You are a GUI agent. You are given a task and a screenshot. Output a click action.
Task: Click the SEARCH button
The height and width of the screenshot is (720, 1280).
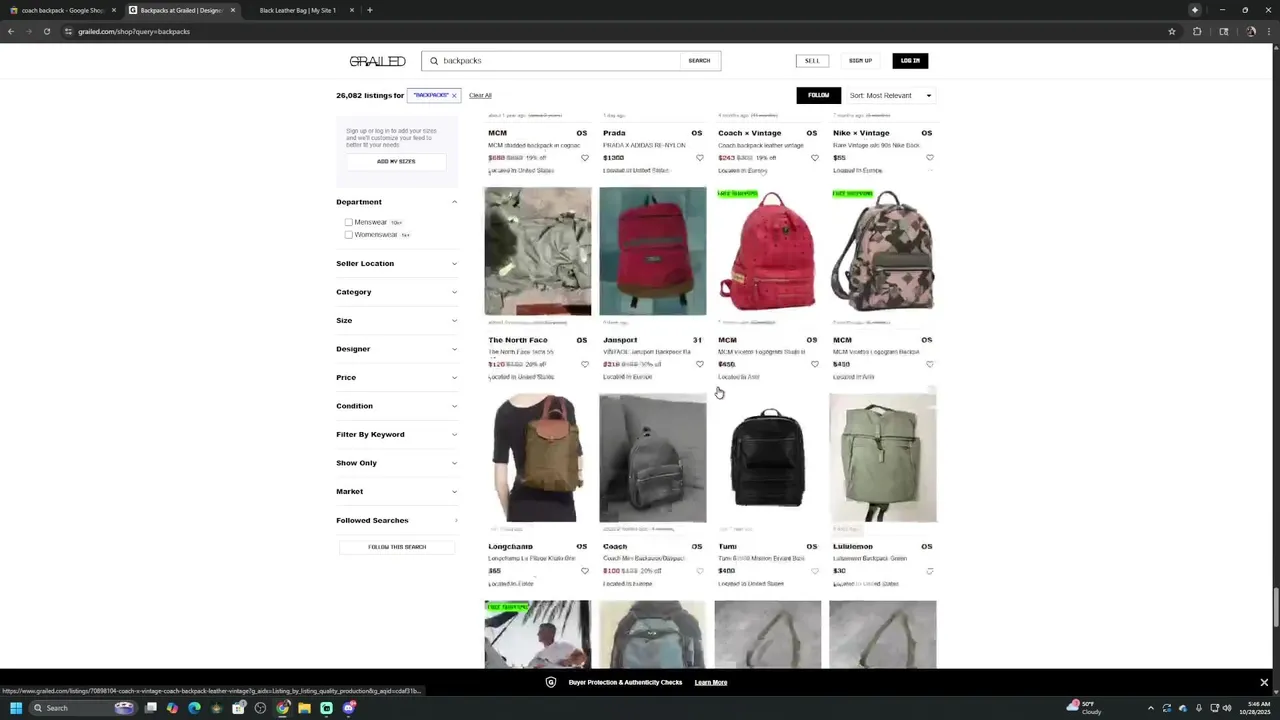click(699, 61)
